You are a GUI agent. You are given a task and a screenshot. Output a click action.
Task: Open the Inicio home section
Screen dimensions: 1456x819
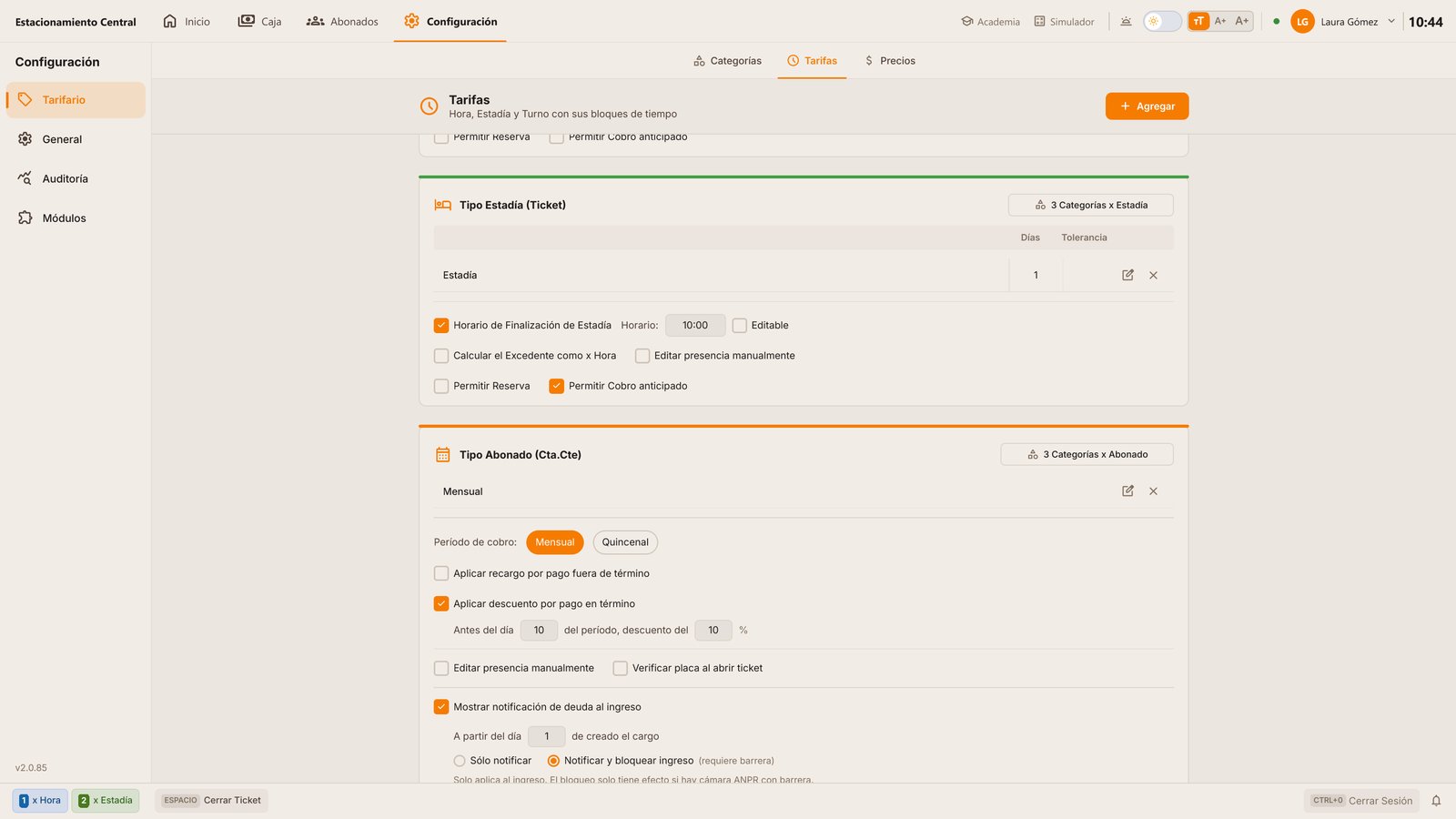(187, 21)
